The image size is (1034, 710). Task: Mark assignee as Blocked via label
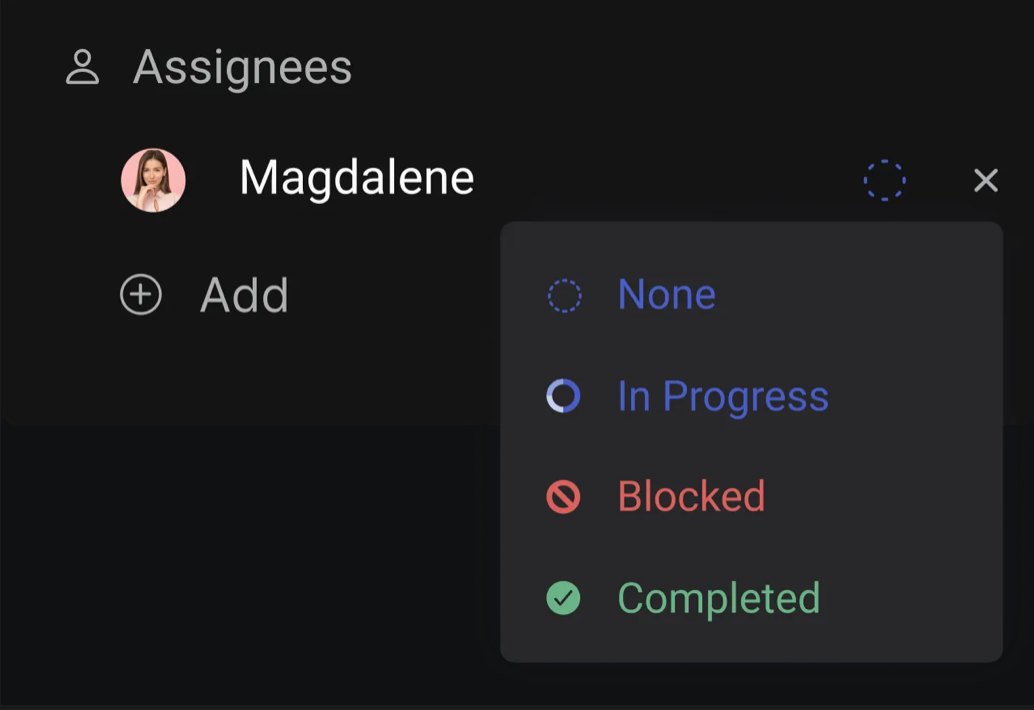click(691, 496)
